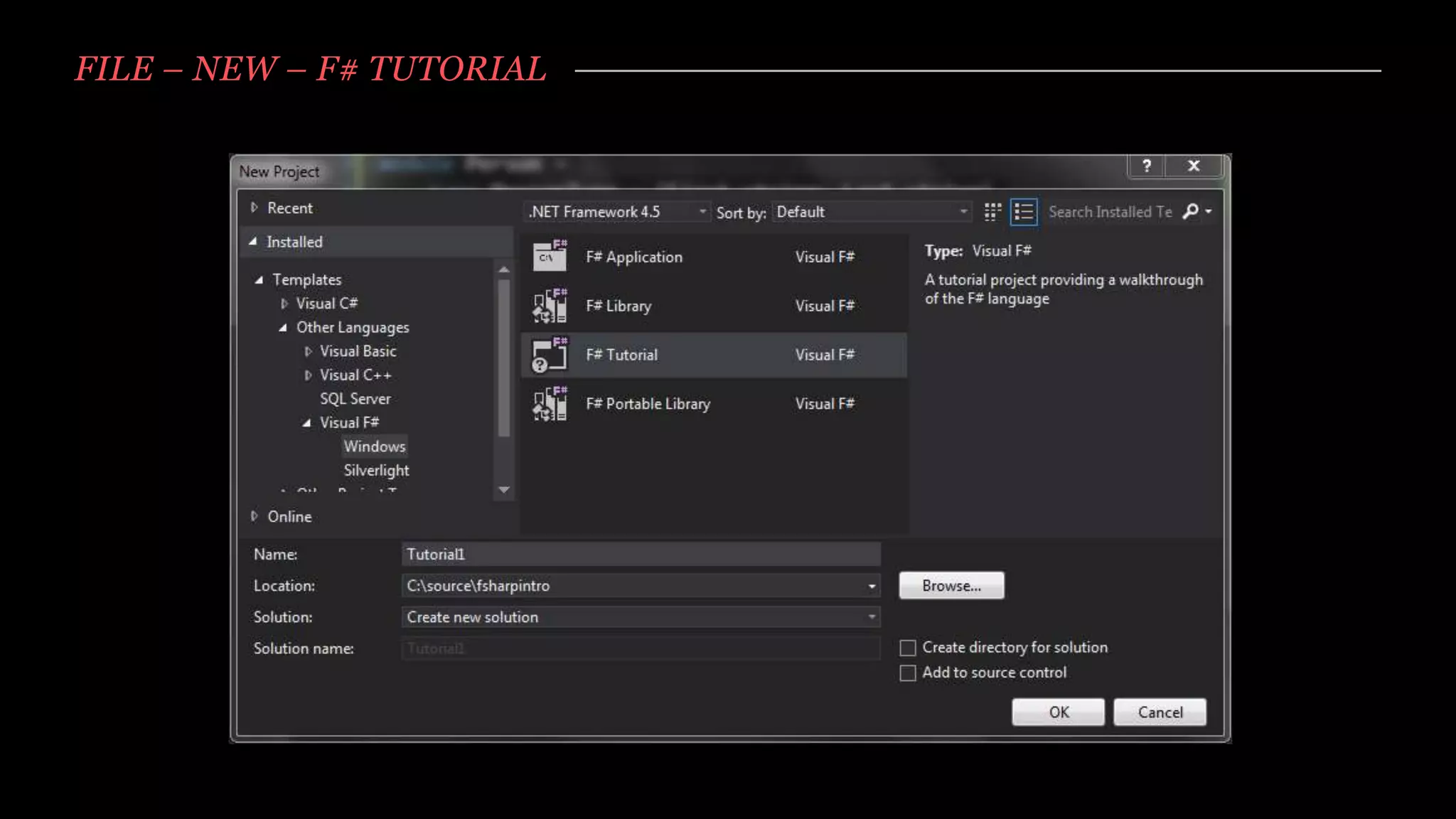Click the F# Tutorial template icon
Image resolution: width=1456 pixels, height=819 pixels.
550,354
